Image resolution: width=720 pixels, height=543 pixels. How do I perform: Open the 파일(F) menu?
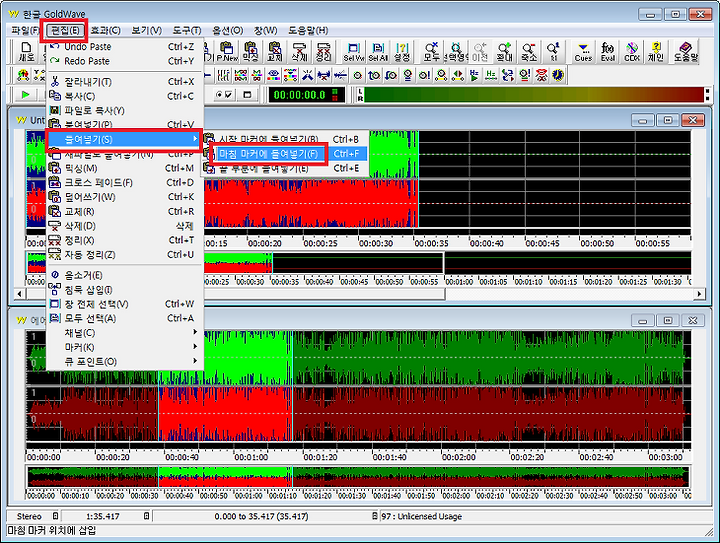tap(25, 30)
